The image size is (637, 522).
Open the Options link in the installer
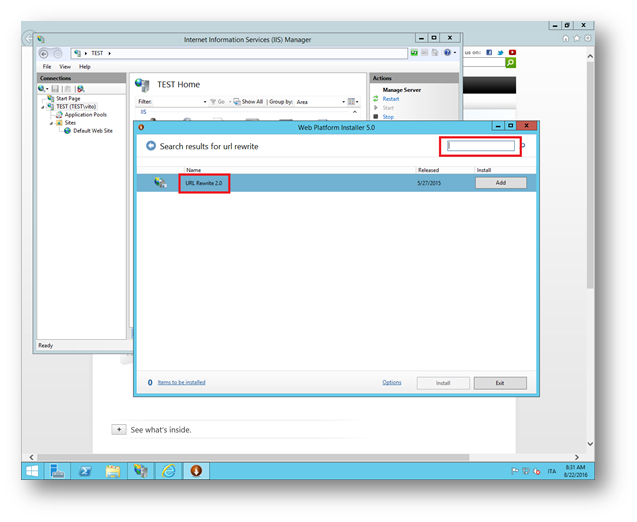click(x=392, y=382)
